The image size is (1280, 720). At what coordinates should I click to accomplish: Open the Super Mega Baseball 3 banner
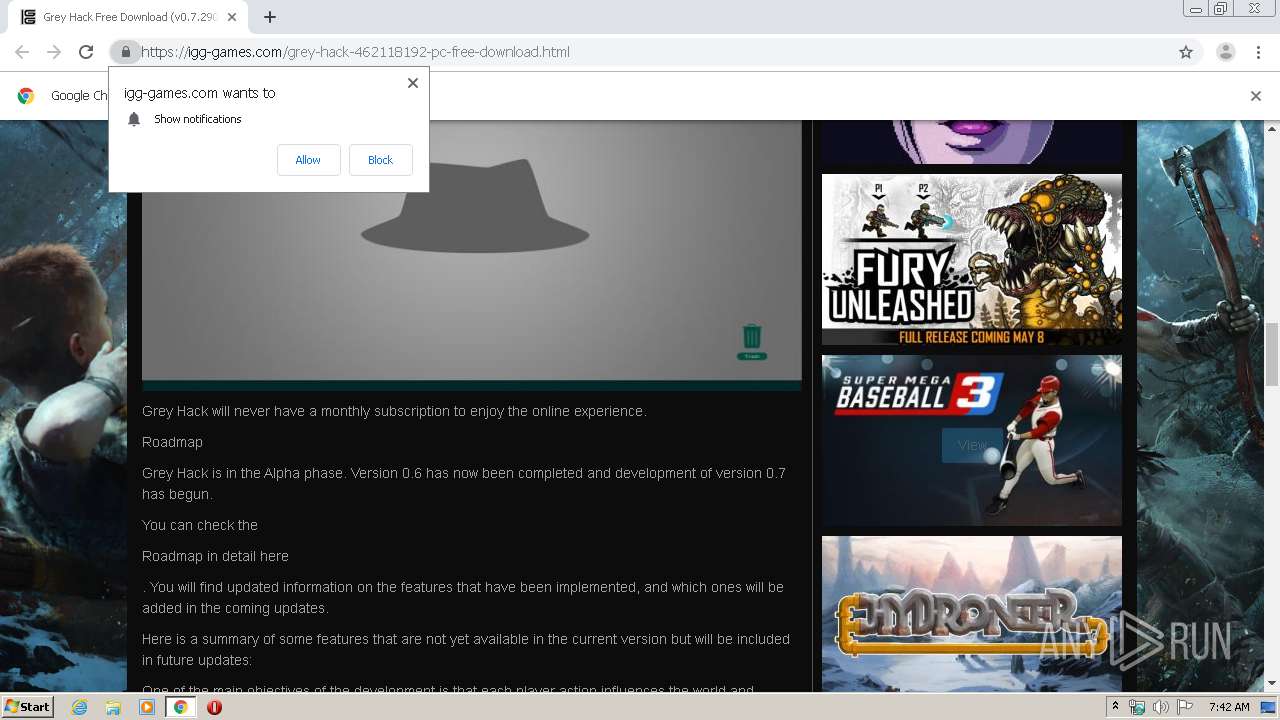pyautogui.click(x=972, y=440)
